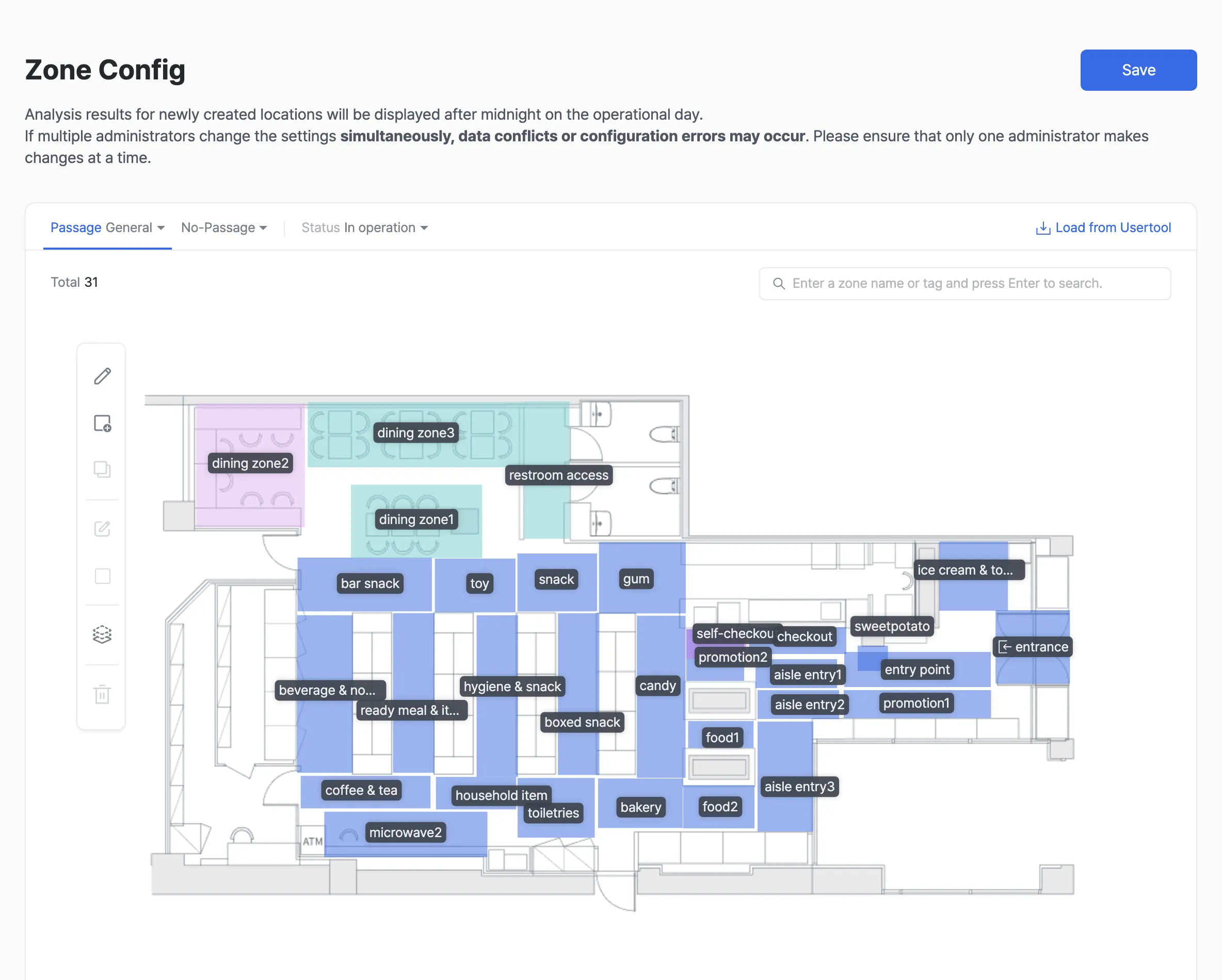
Task: Focus the zone name search field
Action: click(964, 283)
